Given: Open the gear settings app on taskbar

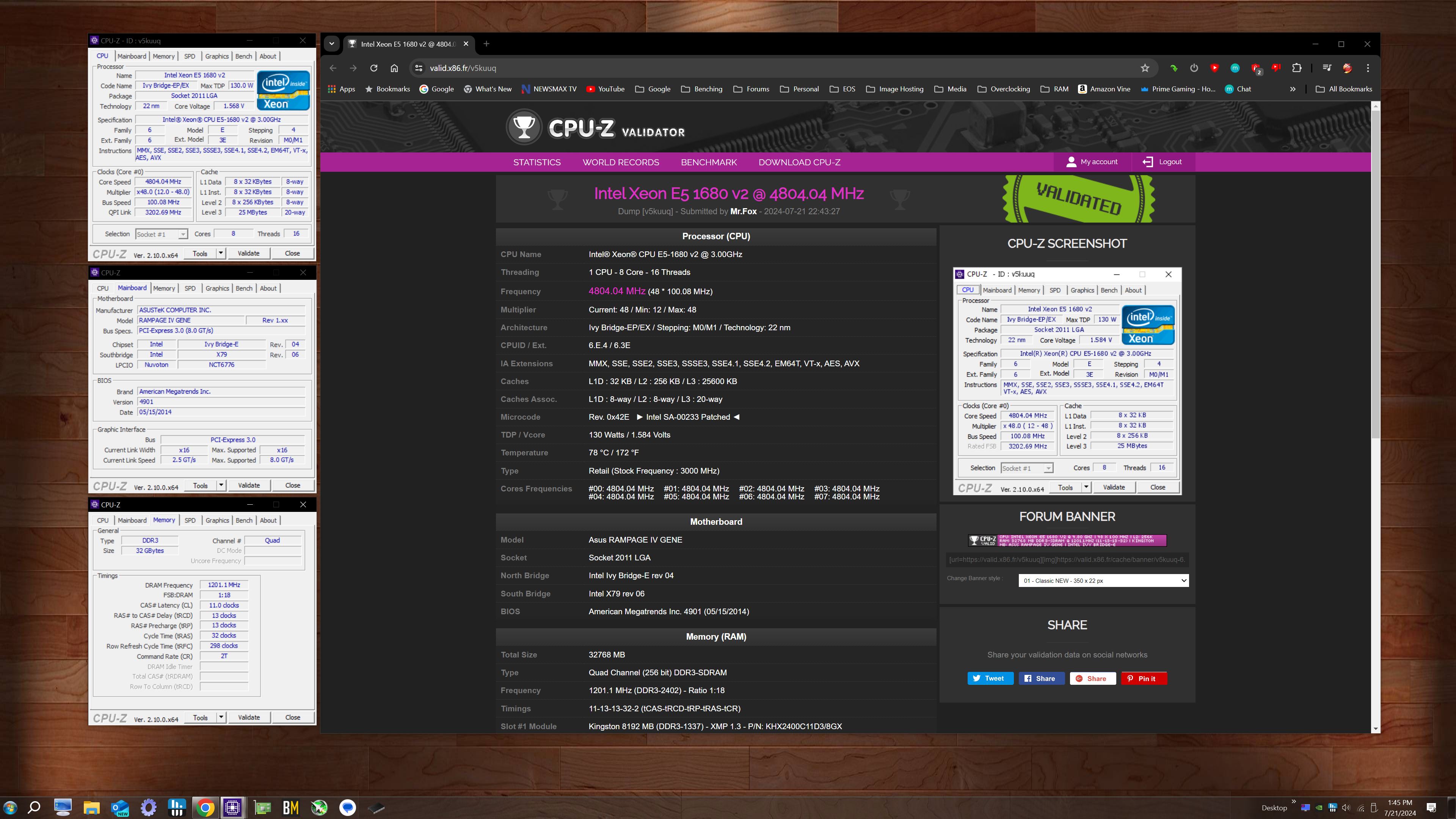Looking at the screenshot, I should 148,807.
